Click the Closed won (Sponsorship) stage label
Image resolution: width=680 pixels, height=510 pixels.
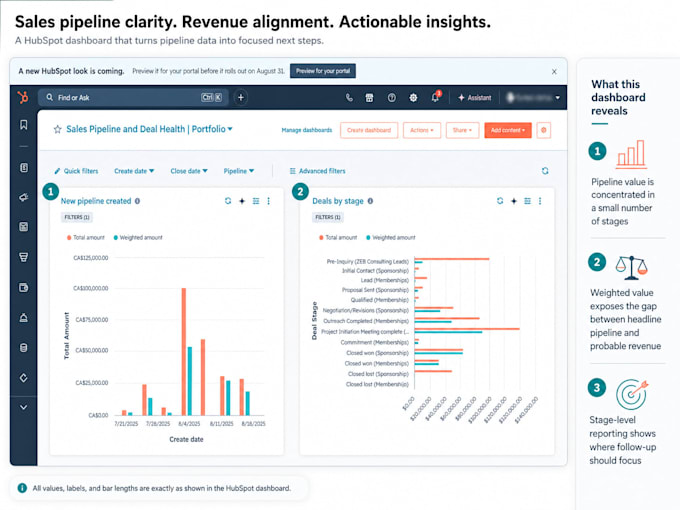tap(377, 353)
